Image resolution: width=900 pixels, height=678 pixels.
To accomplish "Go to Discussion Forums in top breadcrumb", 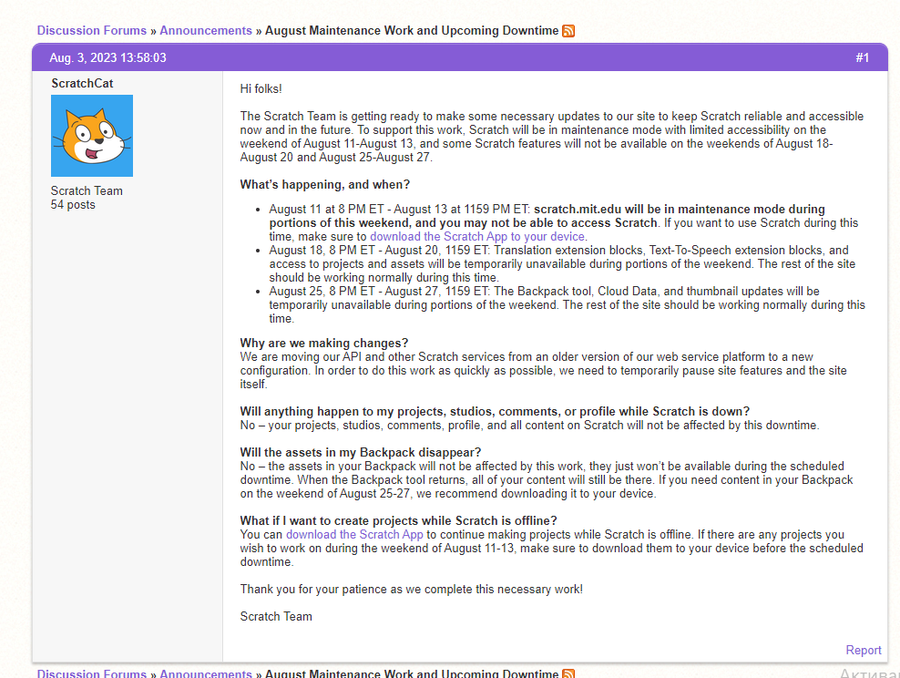I will [x=92, y=30].
